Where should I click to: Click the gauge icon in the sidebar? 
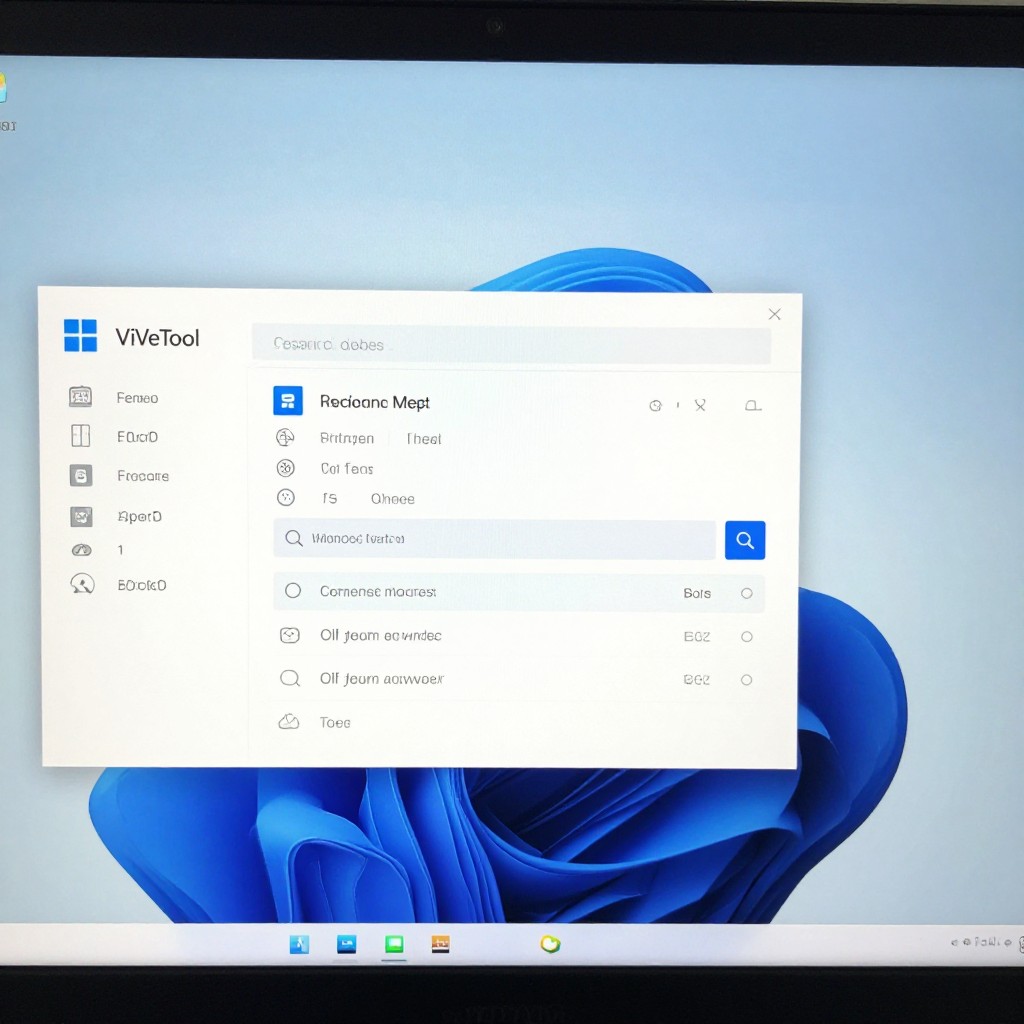82,550
